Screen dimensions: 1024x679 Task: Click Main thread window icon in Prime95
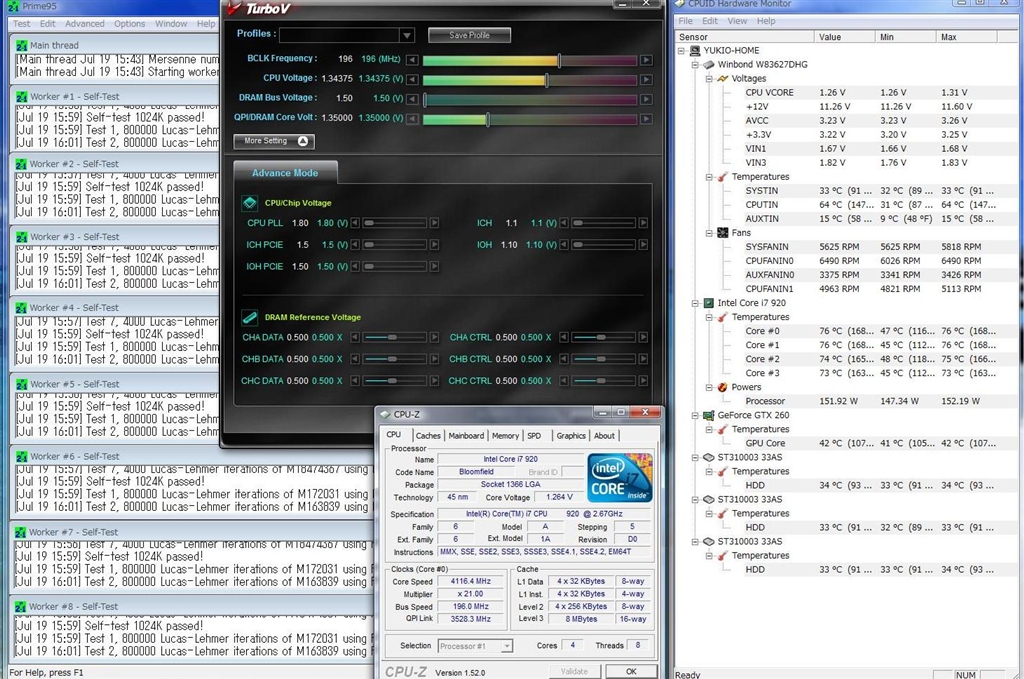21,45
